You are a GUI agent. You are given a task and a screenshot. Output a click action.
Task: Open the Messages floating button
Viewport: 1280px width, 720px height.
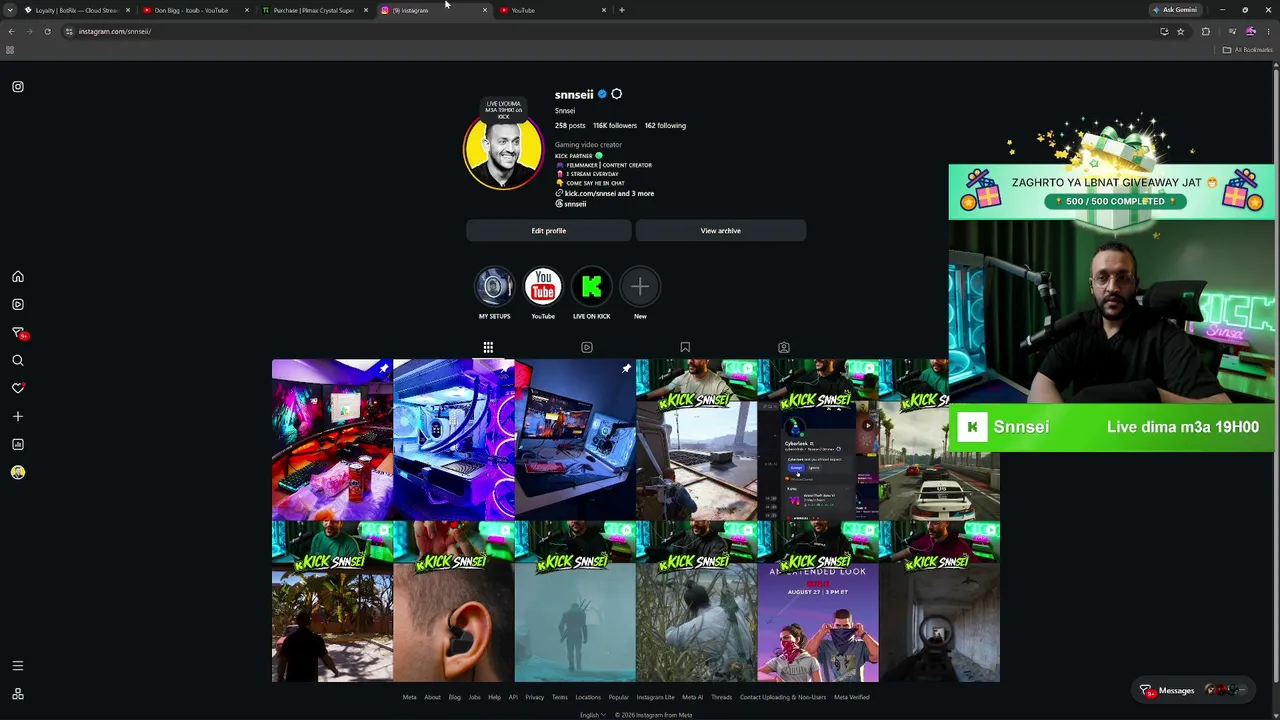coord(1195,690)
